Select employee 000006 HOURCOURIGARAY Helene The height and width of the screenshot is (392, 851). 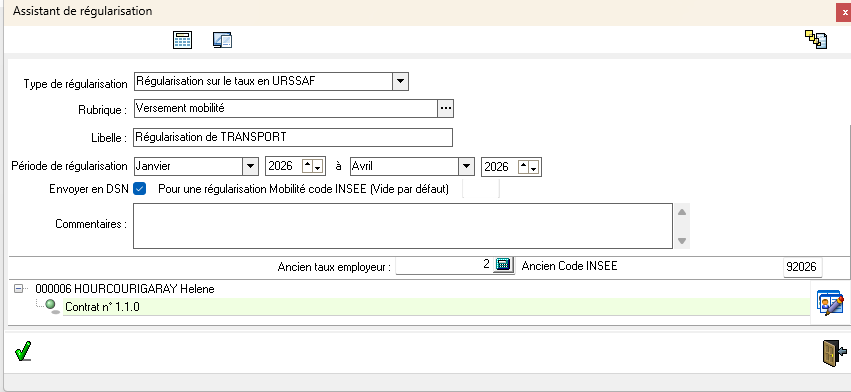pos(125,289)
